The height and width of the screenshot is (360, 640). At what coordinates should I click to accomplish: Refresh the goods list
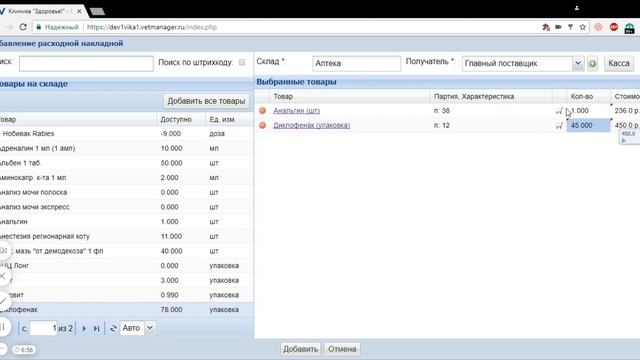pos(113,328)
